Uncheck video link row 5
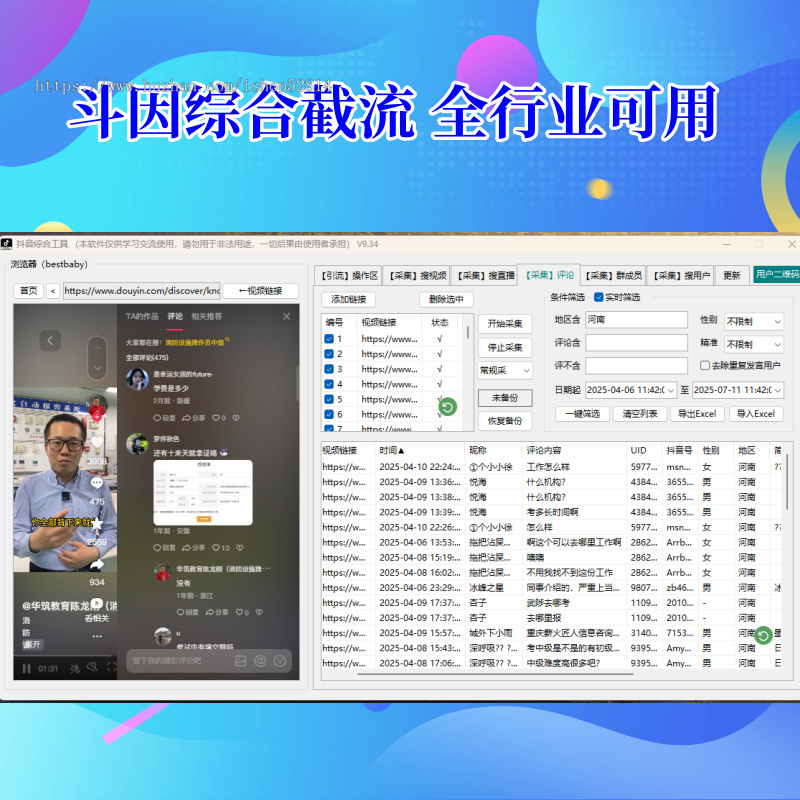 [329, 399]
